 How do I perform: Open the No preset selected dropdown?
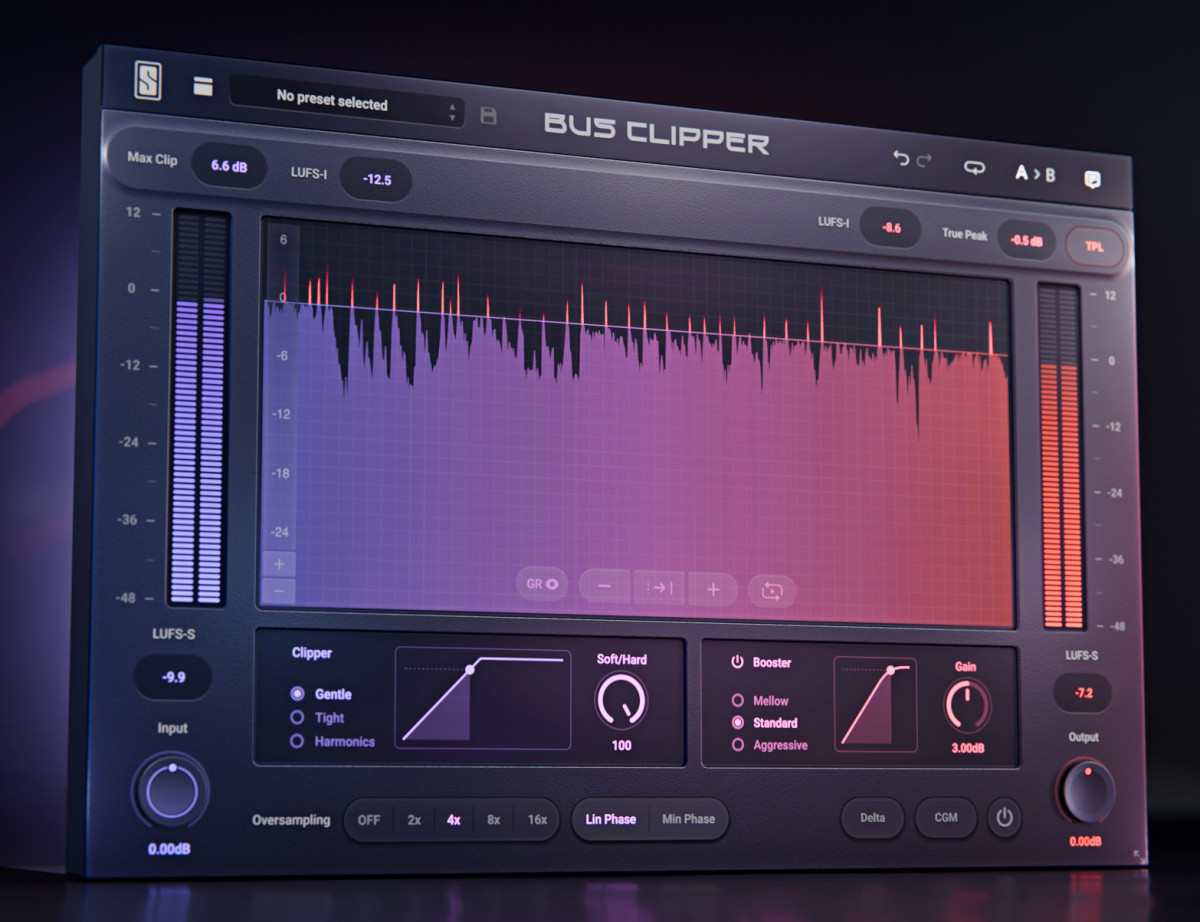point(333,103)
